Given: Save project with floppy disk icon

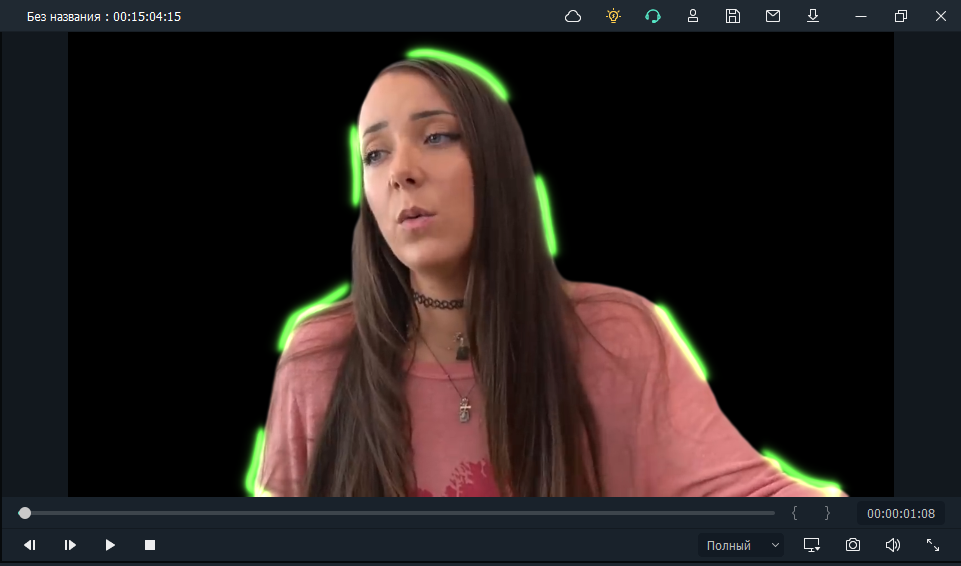Looking at the screenshot, I should coord(732,16).
